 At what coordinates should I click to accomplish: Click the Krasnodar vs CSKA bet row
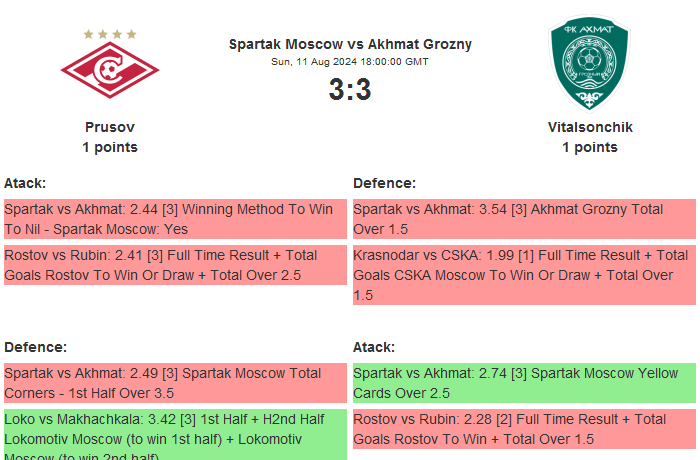[x=524, y=274]
